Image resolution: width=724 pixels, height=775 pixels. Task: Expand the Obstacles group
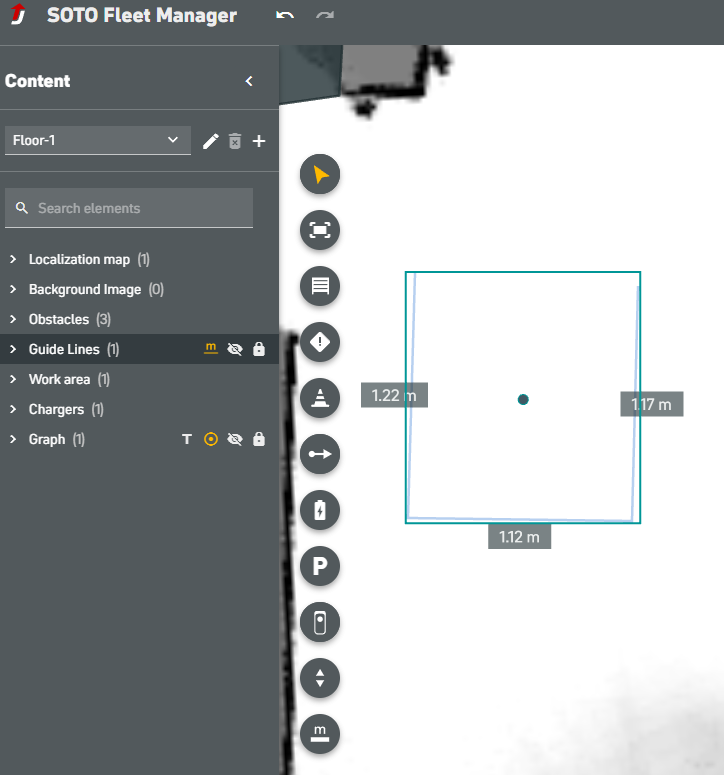point(13,319)
